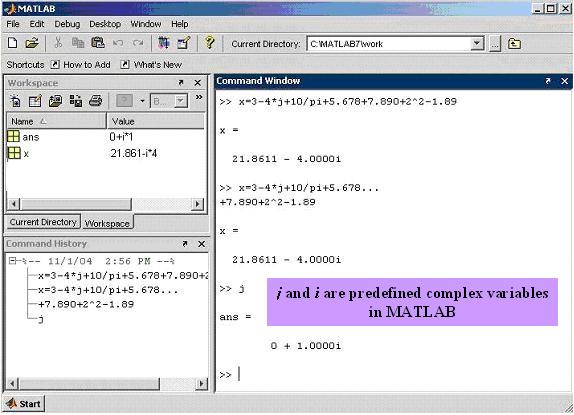The image size is (574, 415).
Task: Click the yellow Help question mark icon
Action: click(209, 43)
